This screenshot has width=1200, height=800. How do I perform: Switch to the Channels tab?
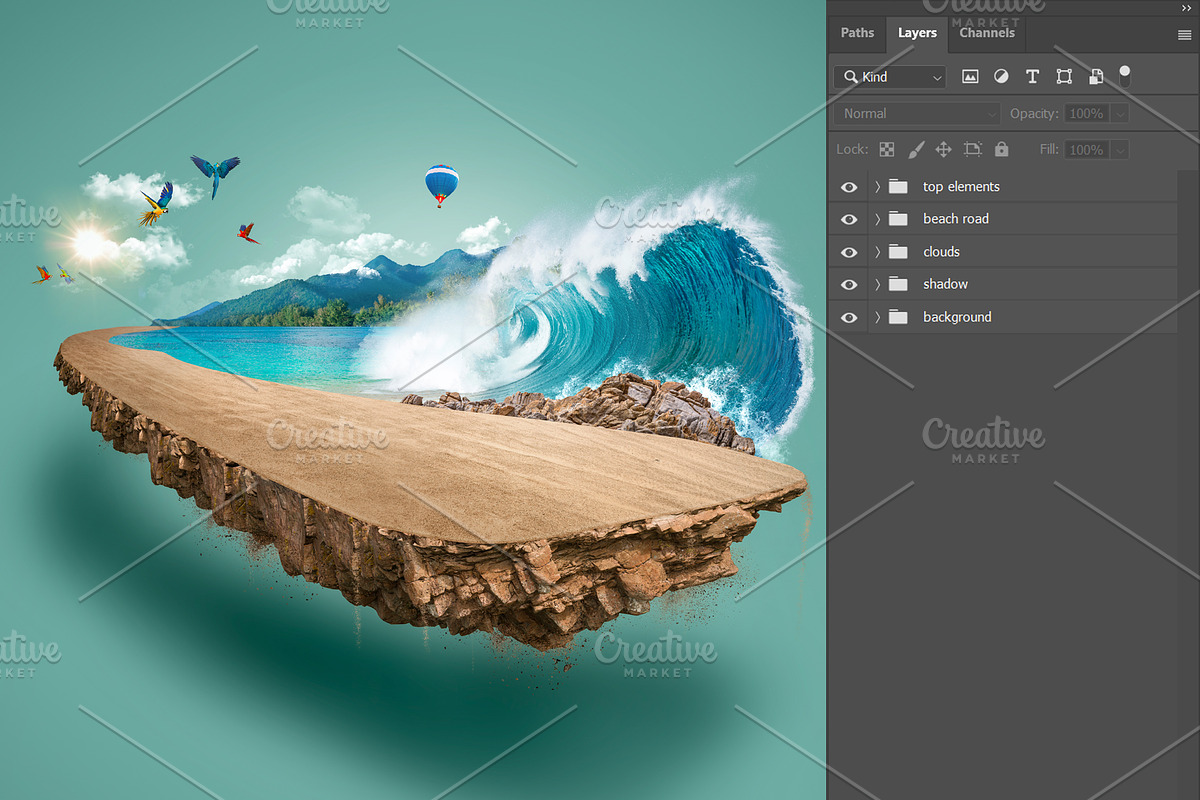coord(987,33)
